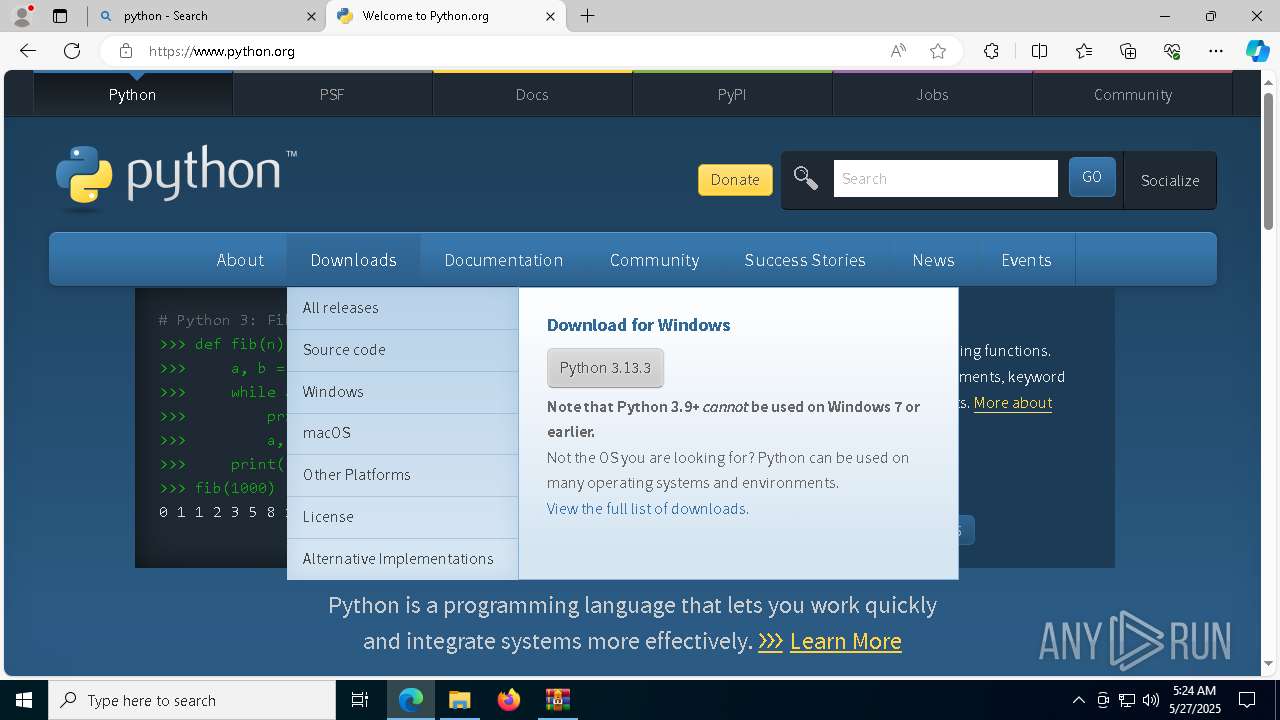Open the Windows Start button
Image resolution: width=1280 pixels, height=720 pixels.
tap(24, 700)
